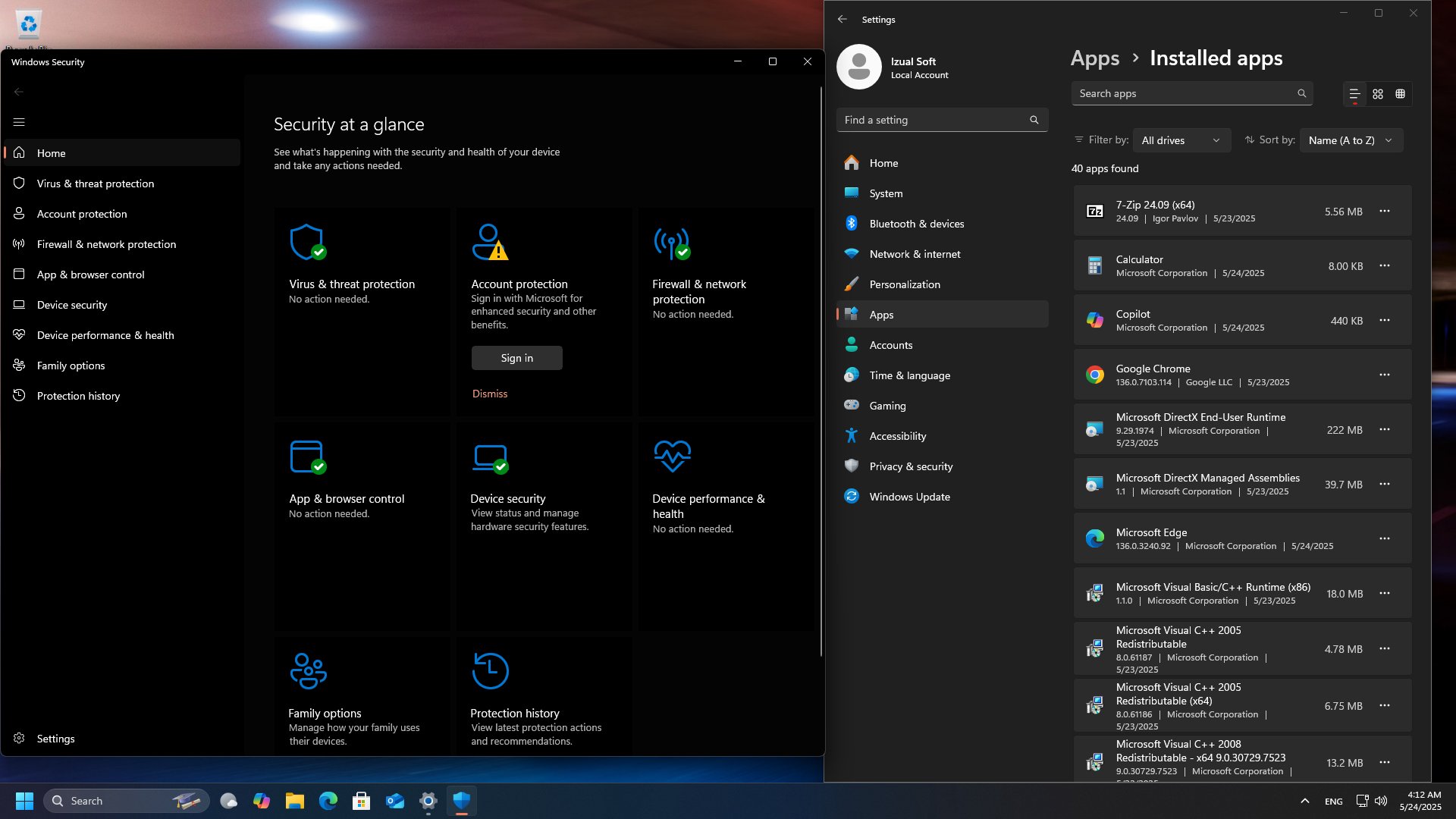Open Device performance & health heart icon
Screen dimensions: 1456x819
tap(672, 457)
